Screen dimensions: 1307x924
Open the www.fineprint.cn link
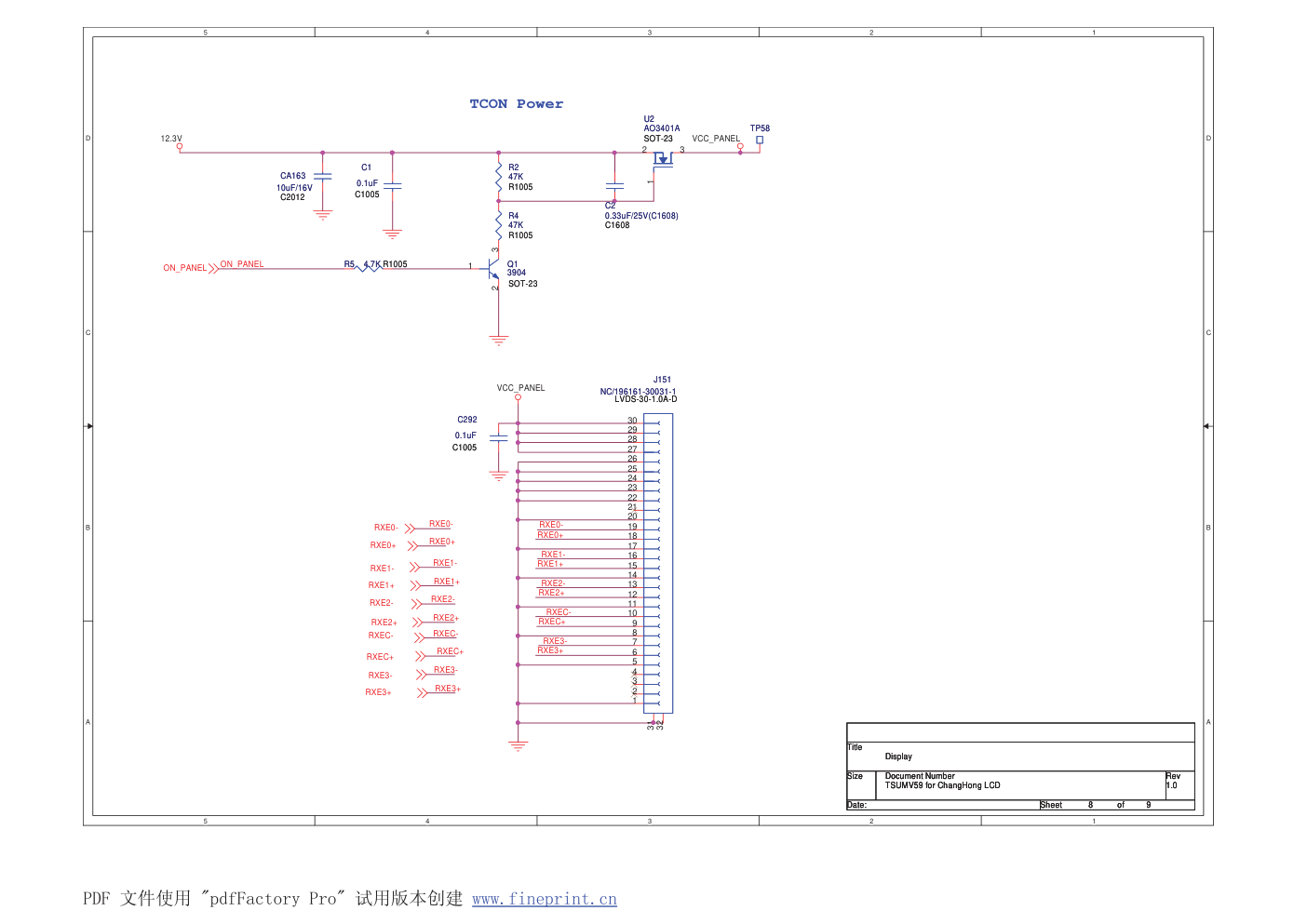pyautogui.click(x=544, y=899)
